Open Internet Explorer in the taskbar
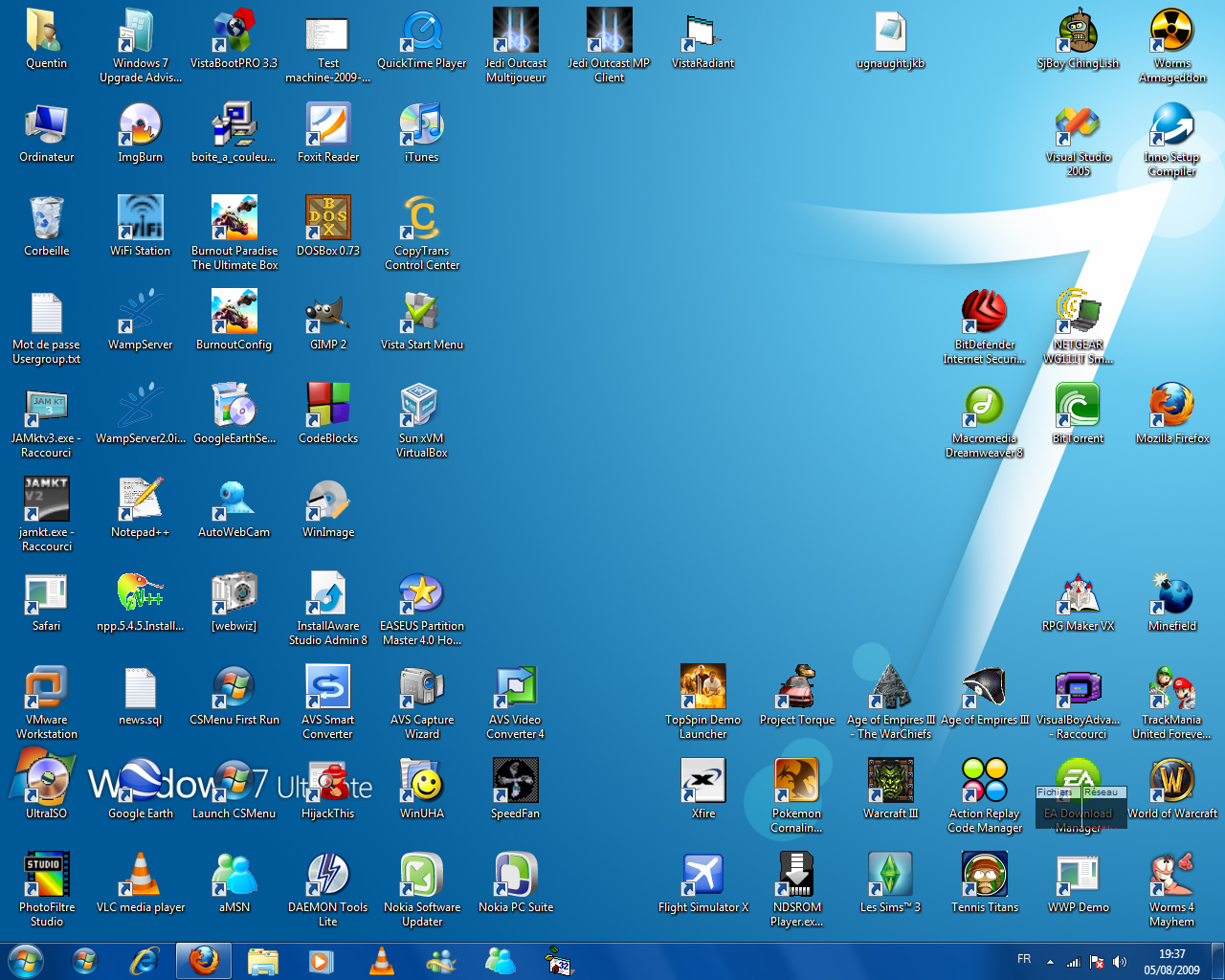 (x=145, y=960)
